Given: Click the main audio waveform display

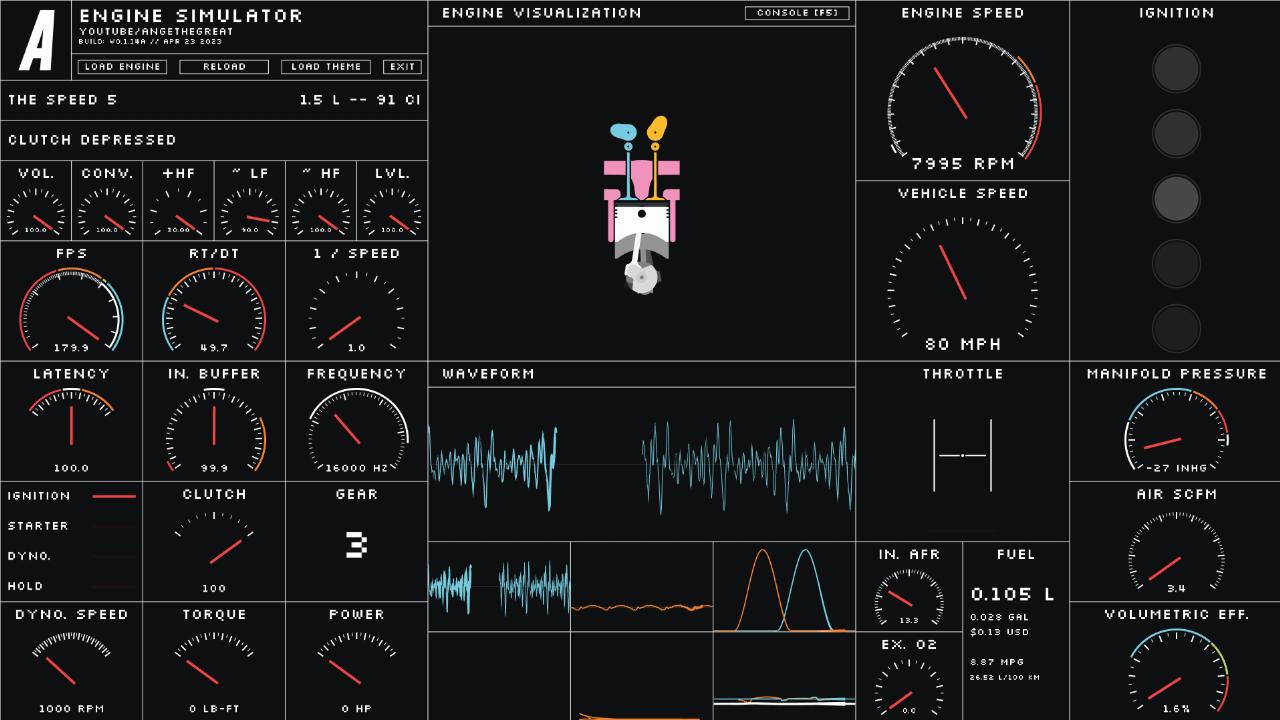Looking at the screenshot, I should click(x=642, y=463).
